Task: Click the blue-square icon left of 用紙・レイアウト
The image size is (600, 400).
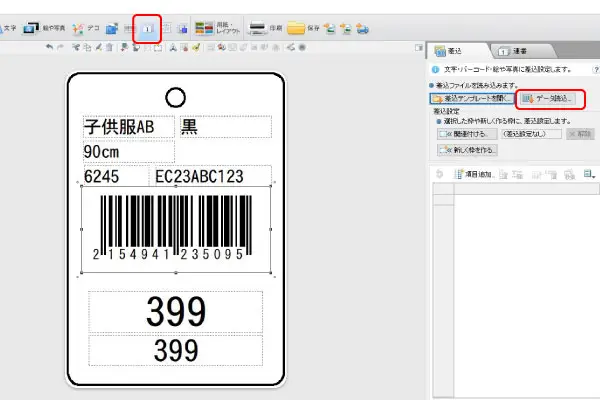Action: point(183,29)
